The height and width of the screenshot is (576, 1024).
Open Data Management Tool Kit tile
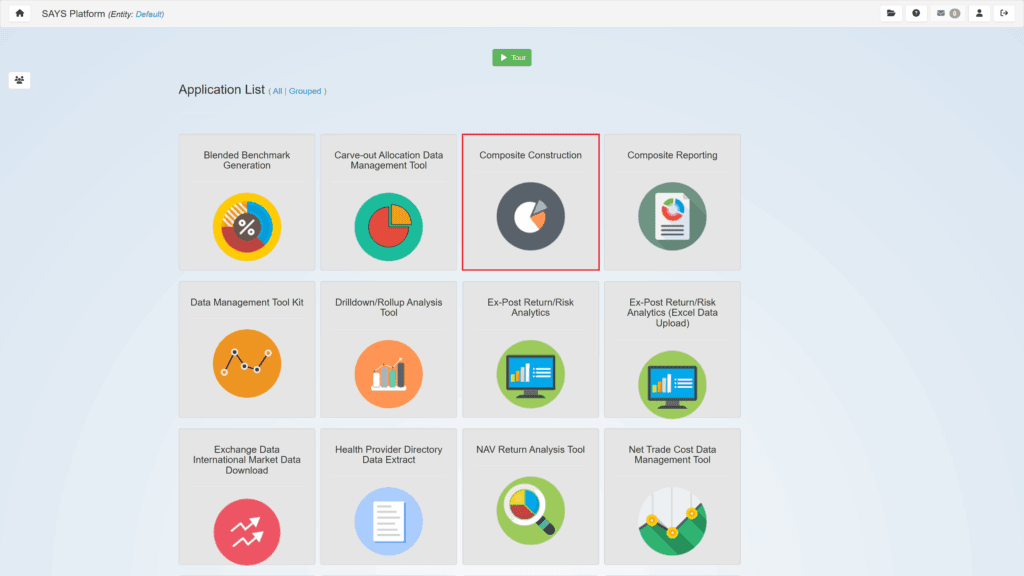click(247, 349)
